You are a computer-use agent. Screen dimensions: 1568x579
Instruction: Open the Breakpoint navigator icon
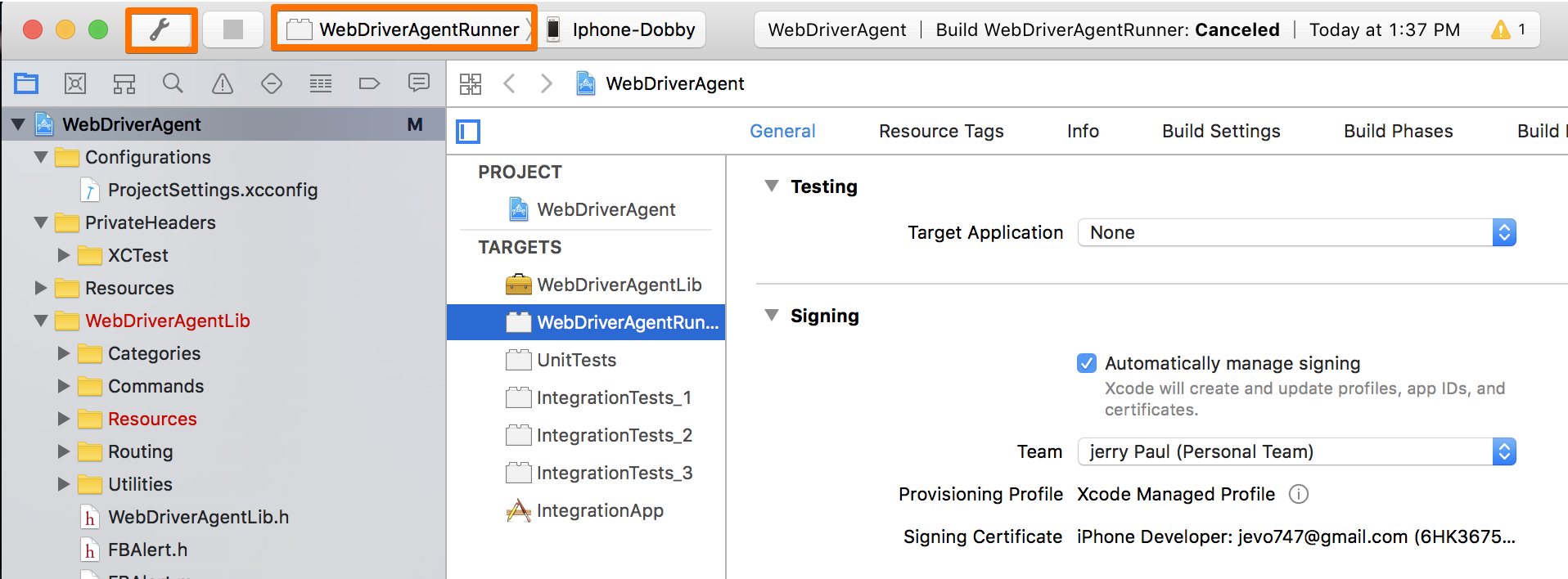[369, 83]
